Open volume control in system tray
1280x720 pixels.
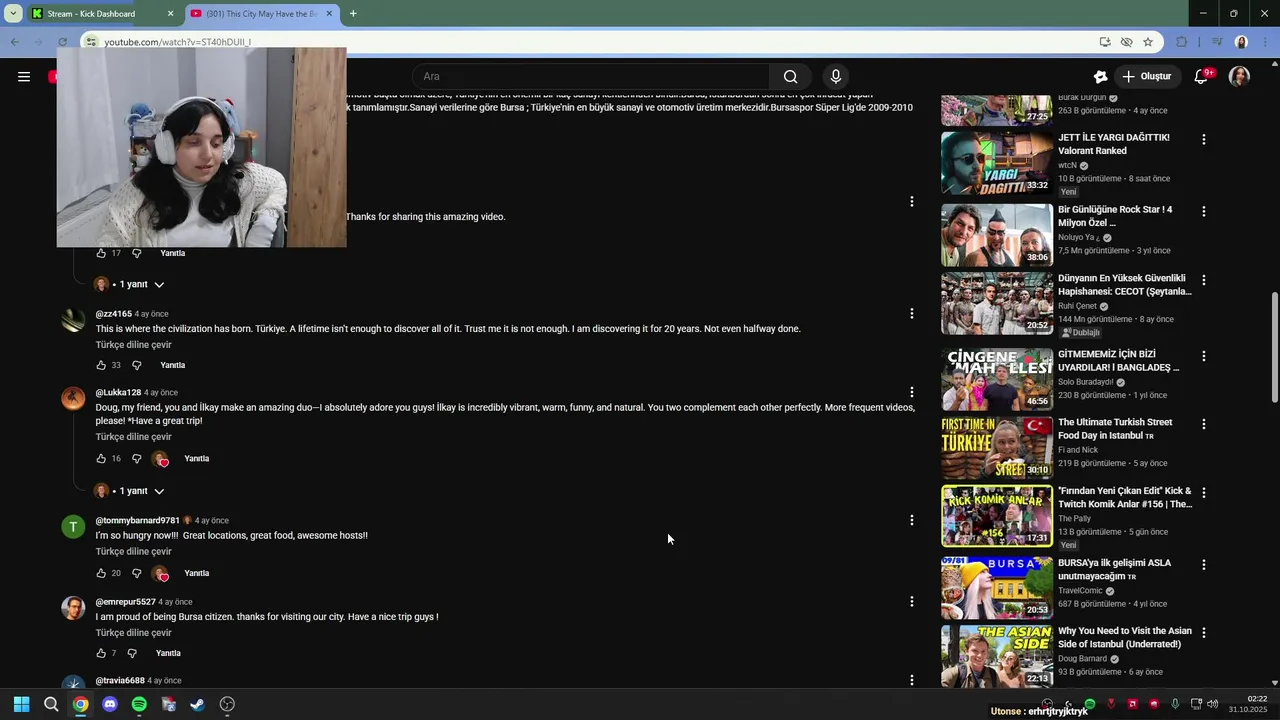(1212, 704)
